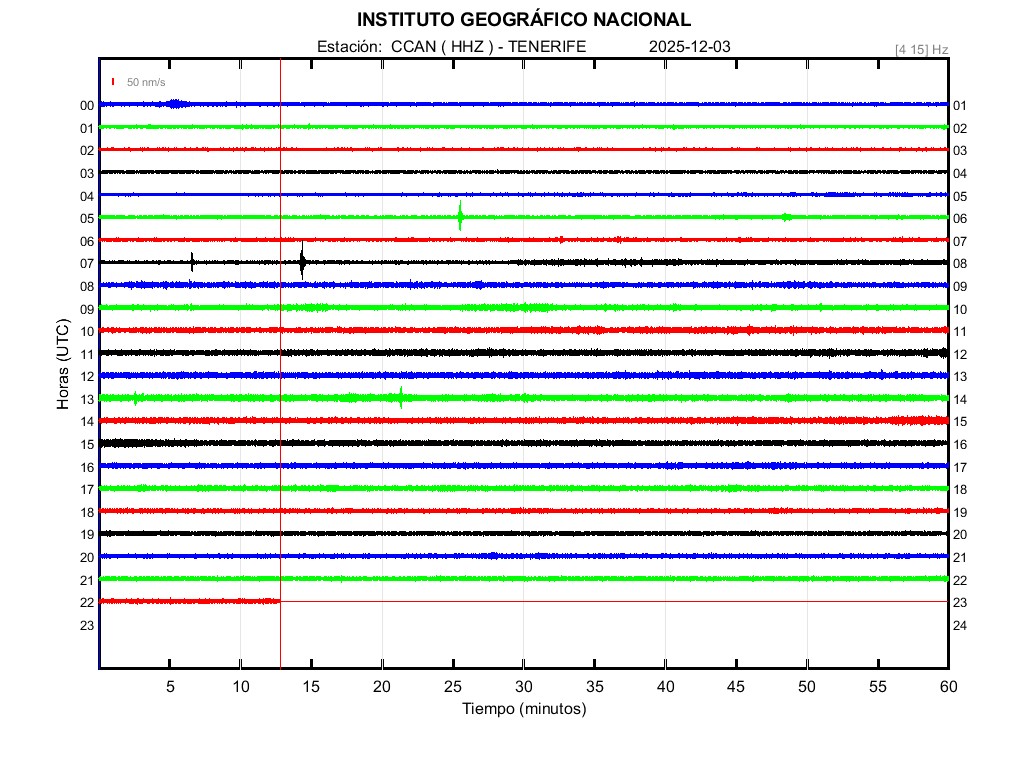The image size is (1024, 768).
Task: Click the red burst at the end of the 14 hour trace
Action: click(918, 420)
